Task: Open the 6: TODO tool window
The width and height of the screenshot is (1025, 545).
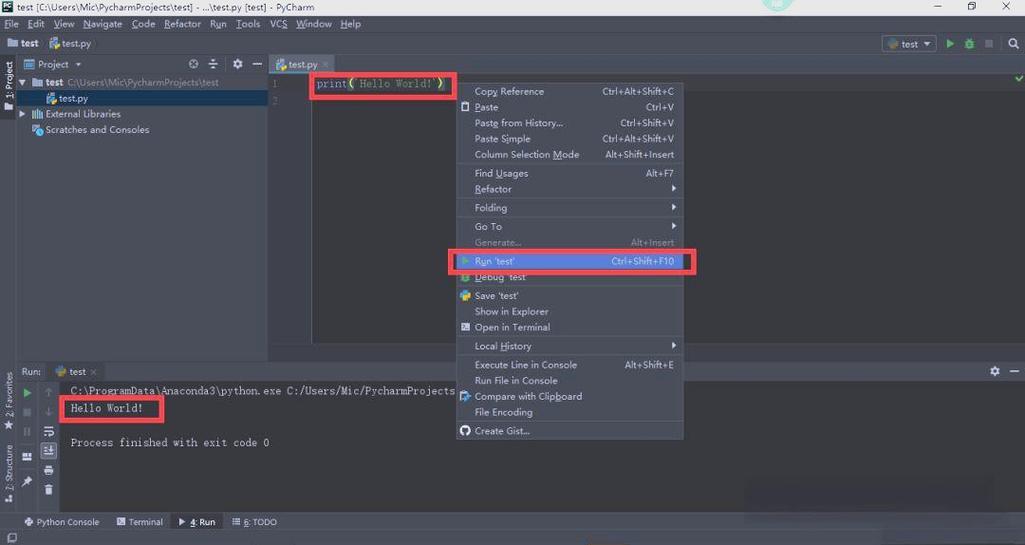Action: pos(254,522)
